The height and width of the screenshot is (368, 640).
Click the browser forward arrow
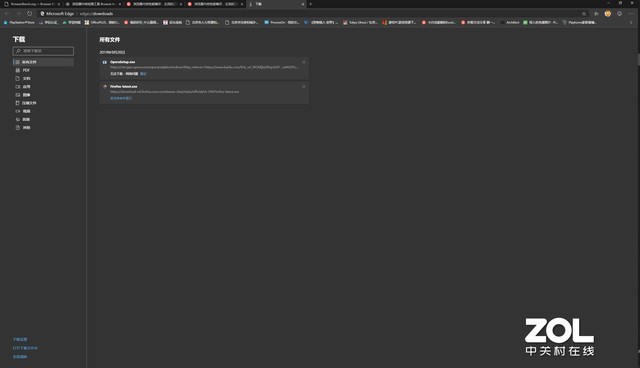pos(18,13)
